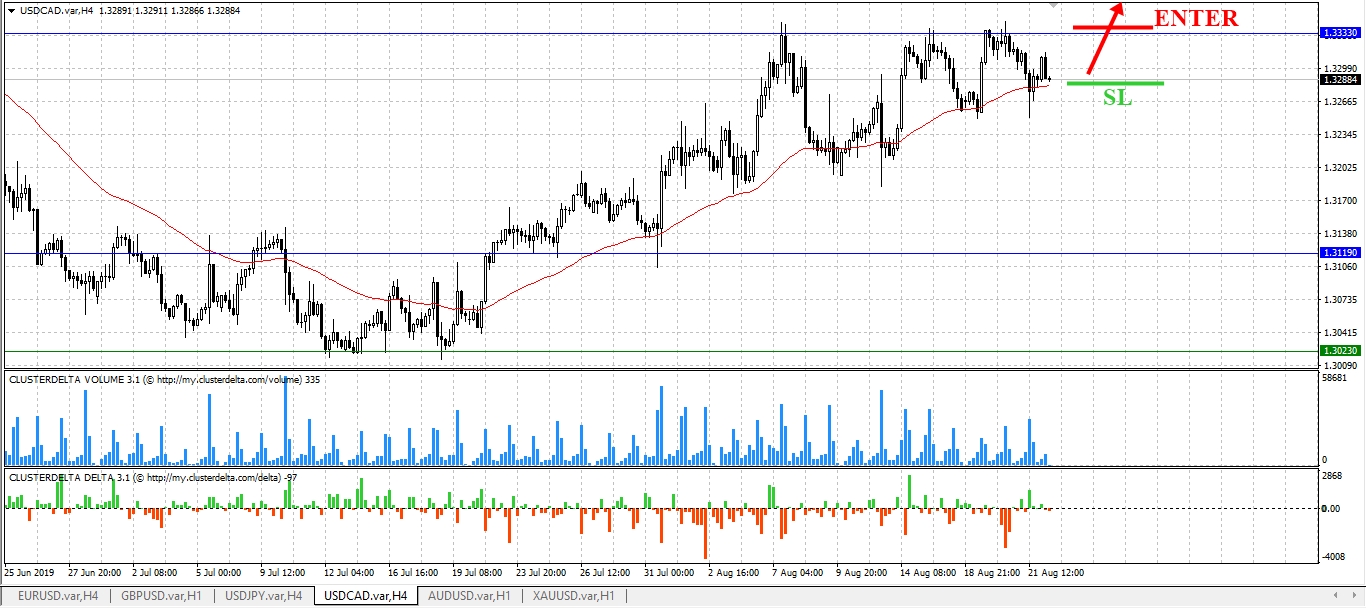Image resolution: width=1366 pixels, height=608 pixels.
Task: Click the one-click trading arrow beside USDCAD.var,H4
Action: (10, 10)
